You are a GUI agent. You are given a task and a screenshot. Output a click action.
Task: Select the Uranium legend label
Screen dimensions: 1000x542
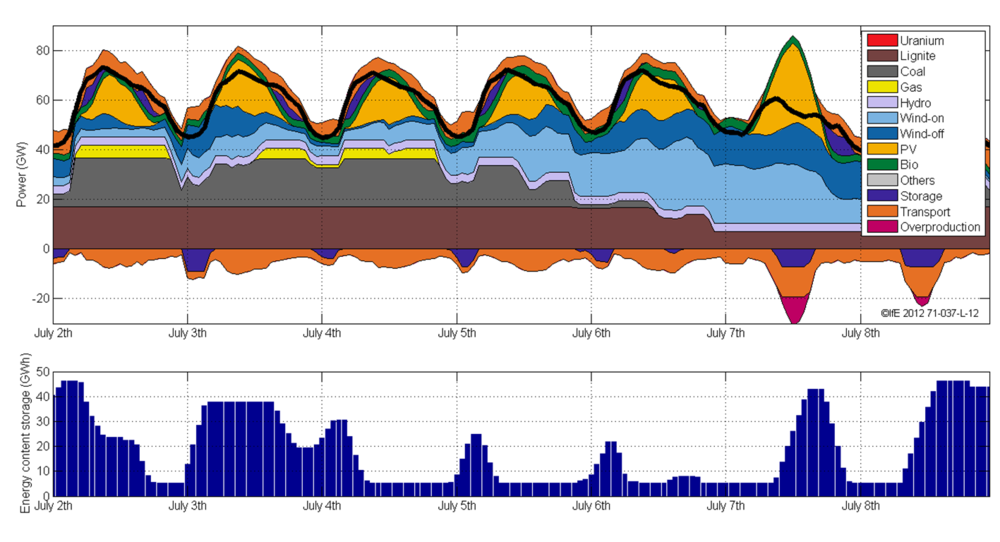(922, 40)
